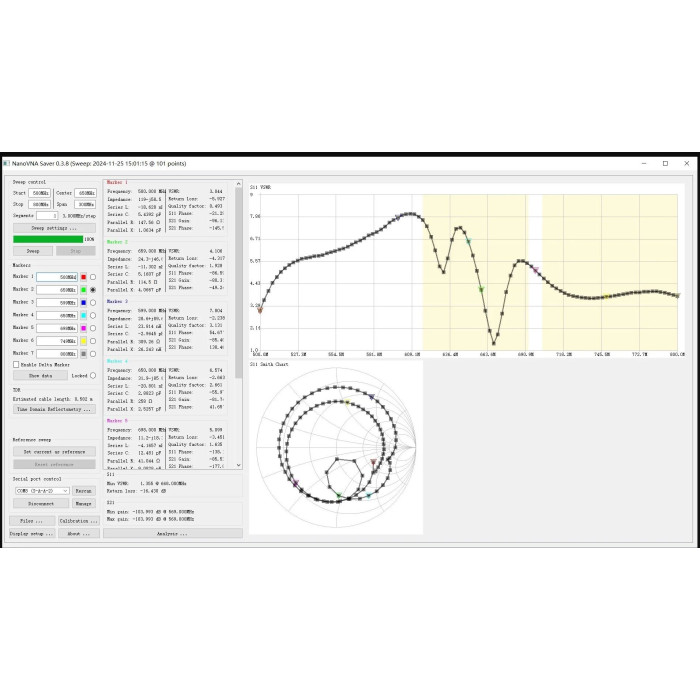Image resolution: width=700 pixels, height=700 pixels.
Task: Click the Manage button
Action: coord(83,504)
